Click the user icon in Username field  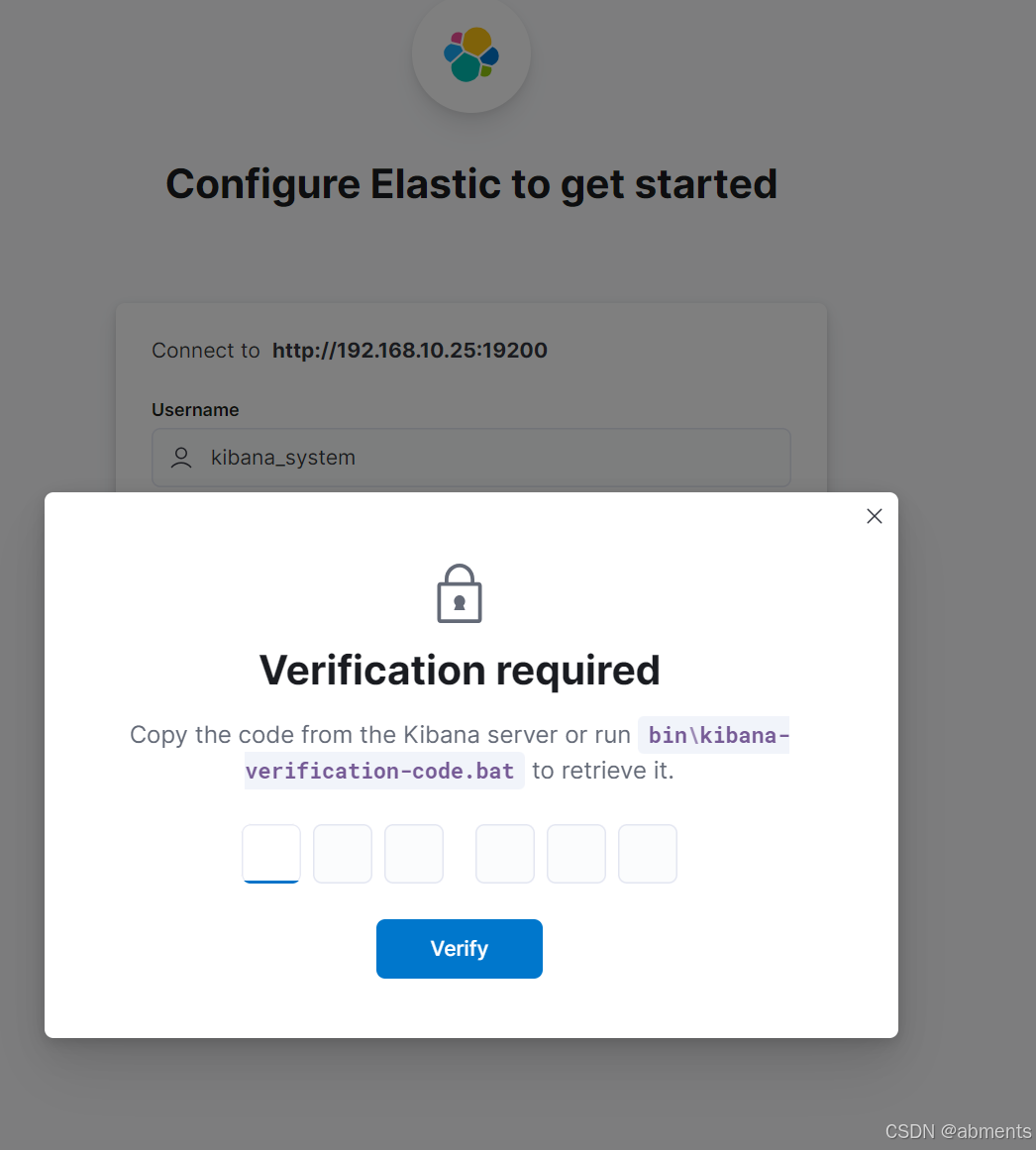[x=181, y=458]
